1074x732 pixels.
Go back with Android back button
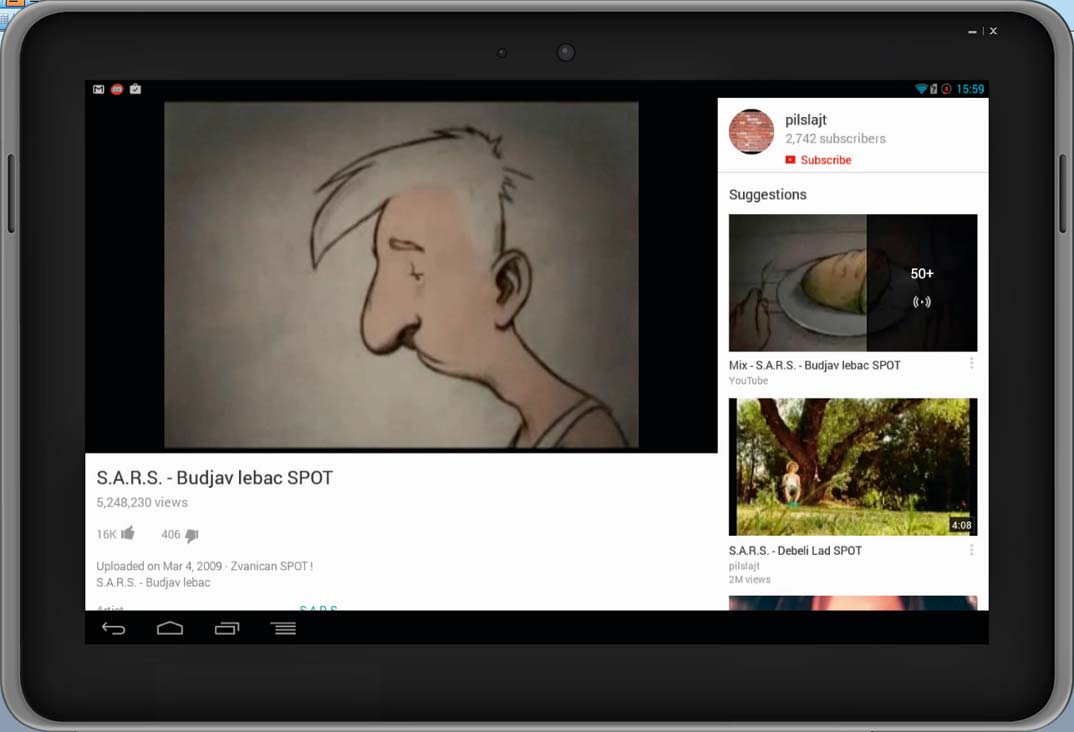(114, 628)
